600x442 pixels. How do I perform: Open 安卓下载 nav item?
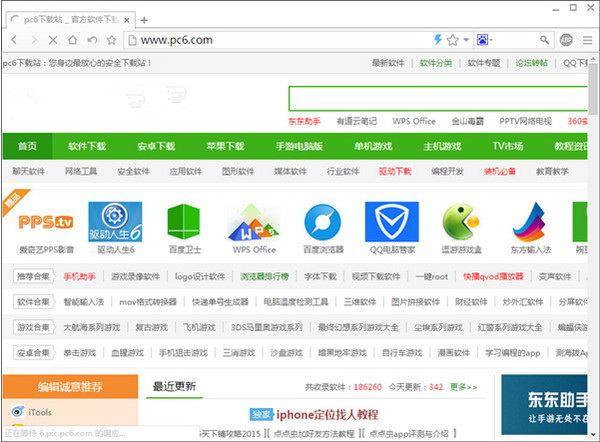point(156,146)
